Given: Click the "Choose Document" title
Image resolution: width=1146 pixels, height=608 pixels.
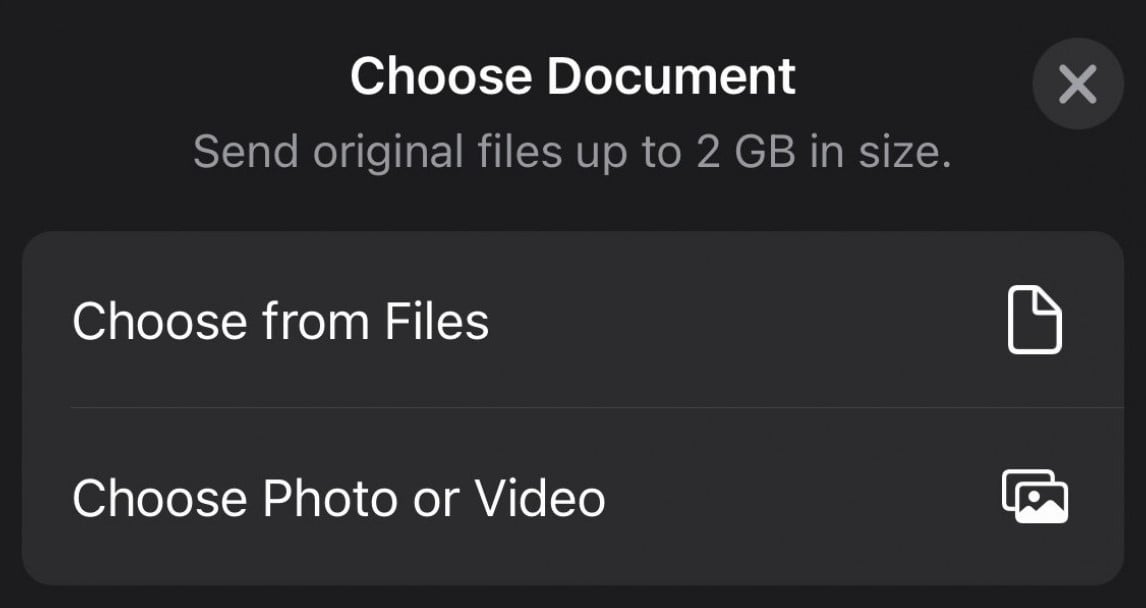Looking at the screenshot, I should coord(572,76).
